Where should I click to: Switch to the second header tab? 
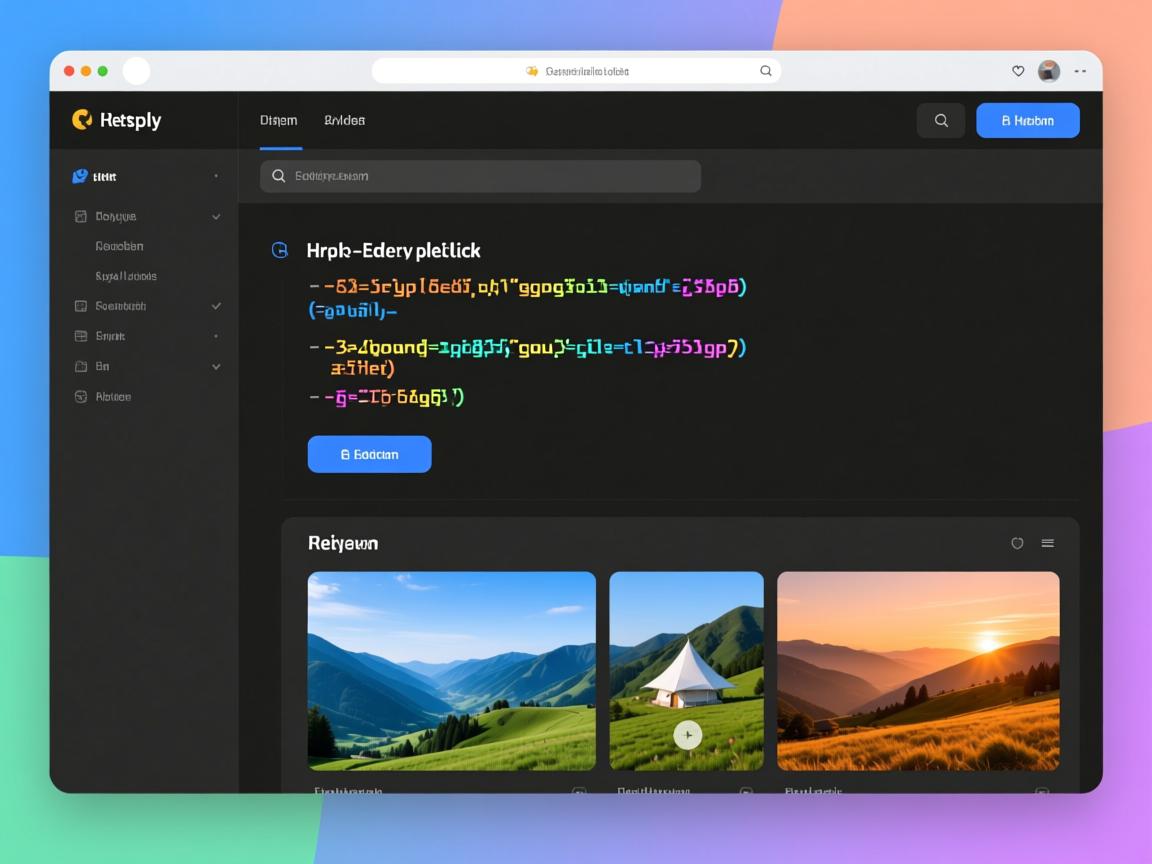pos(345,120)
